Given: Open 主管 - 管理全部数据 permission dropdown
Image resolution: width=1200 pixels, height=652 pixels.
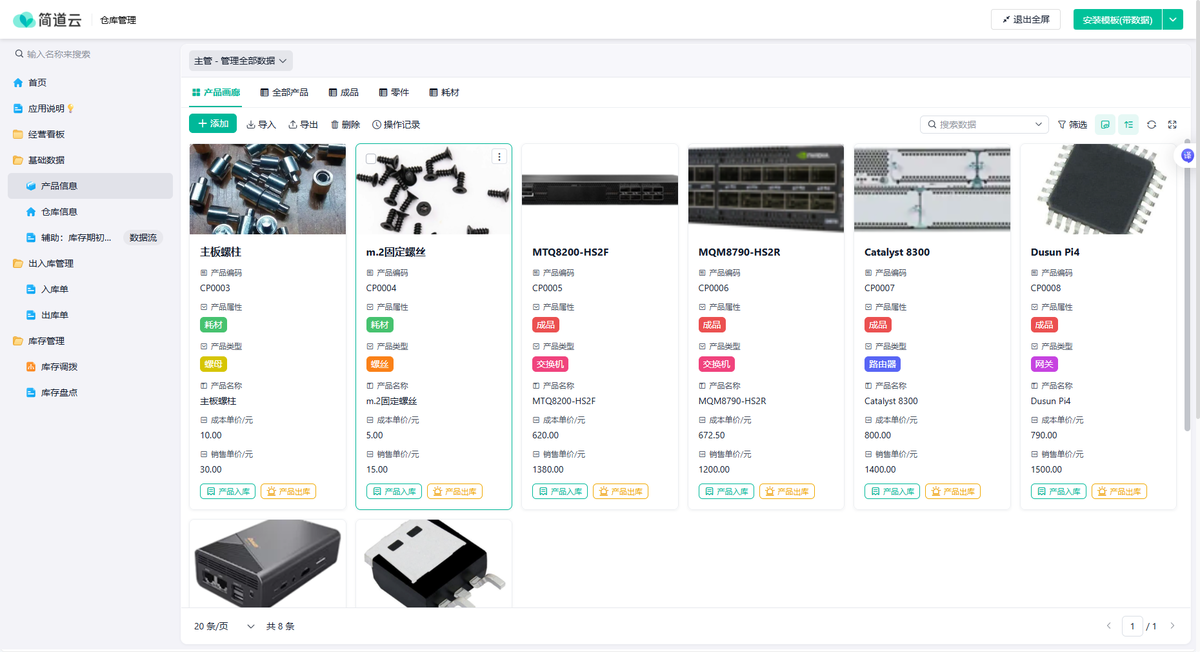Looking at the screenshot, I should coord(241,61).
